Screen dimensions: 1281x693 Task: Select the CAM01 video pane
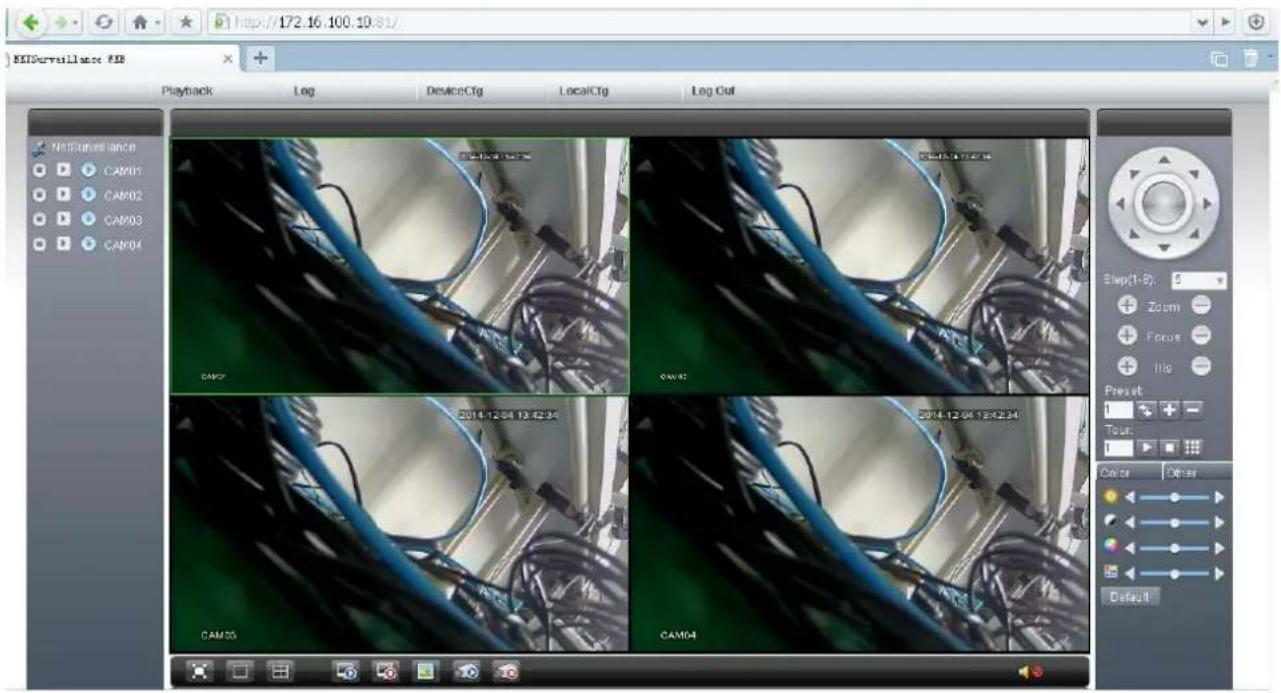[x=400, y=265]
